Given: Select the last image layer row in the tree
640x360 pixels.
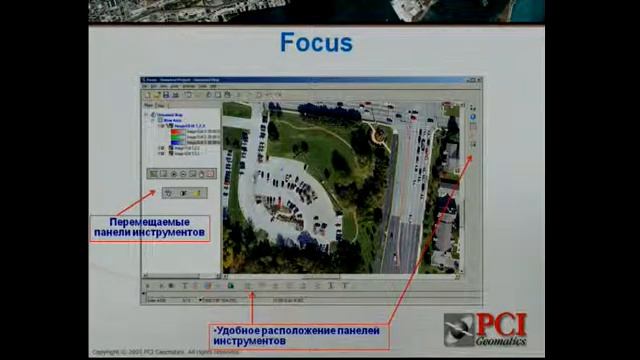Looking at the screenshot, I should [x=187, y=153].
